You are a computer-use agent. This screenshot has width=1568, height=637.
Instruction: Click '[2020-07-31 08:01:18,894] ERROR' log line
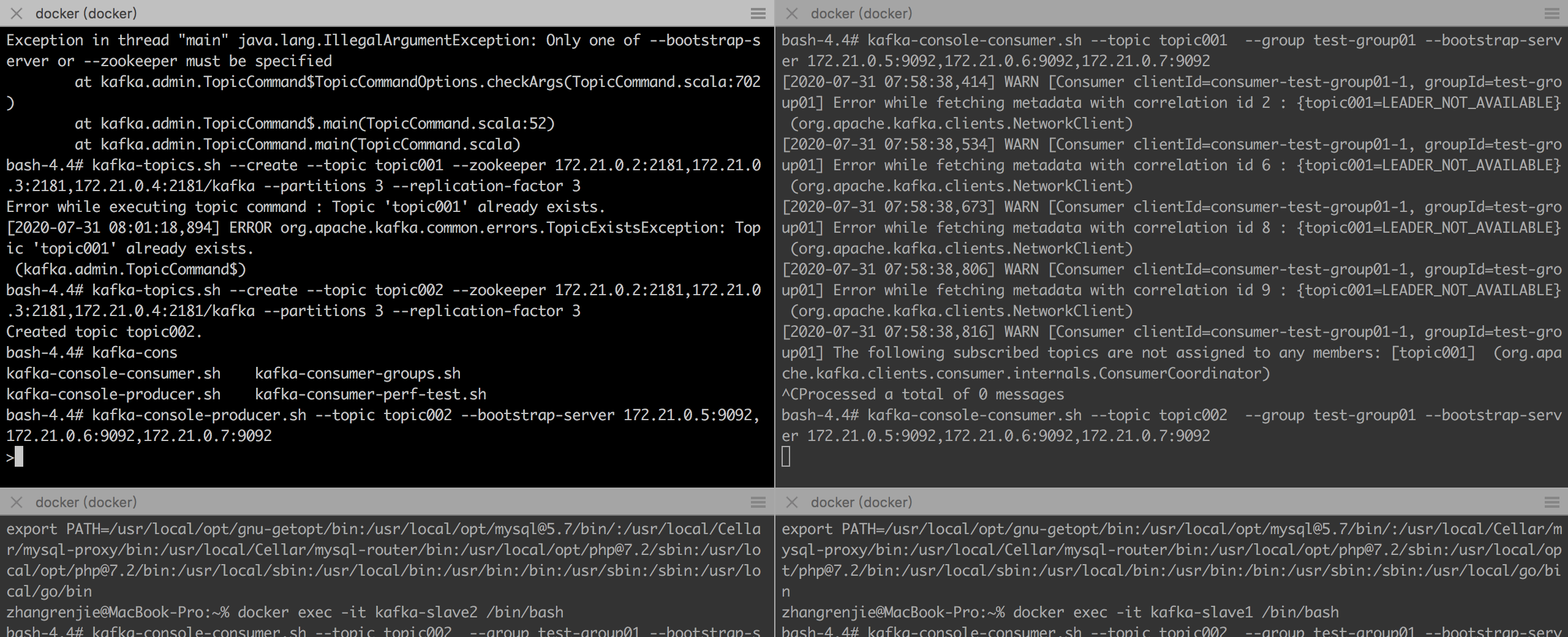tap(383, 228)
